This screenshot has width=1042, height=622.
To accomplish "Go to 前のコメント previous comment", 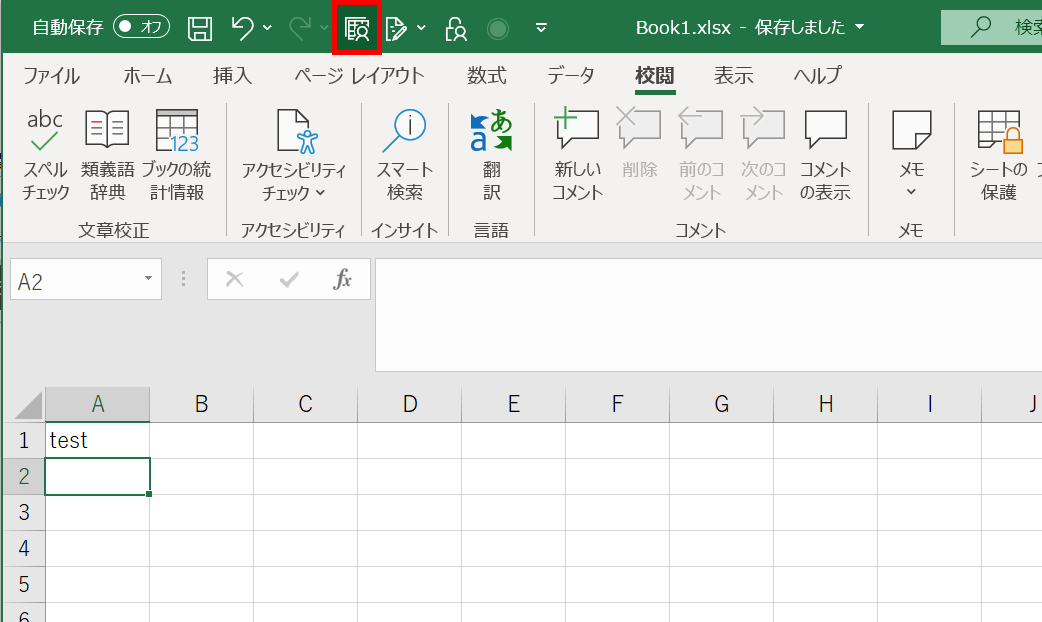I will (x=701, y=156).
